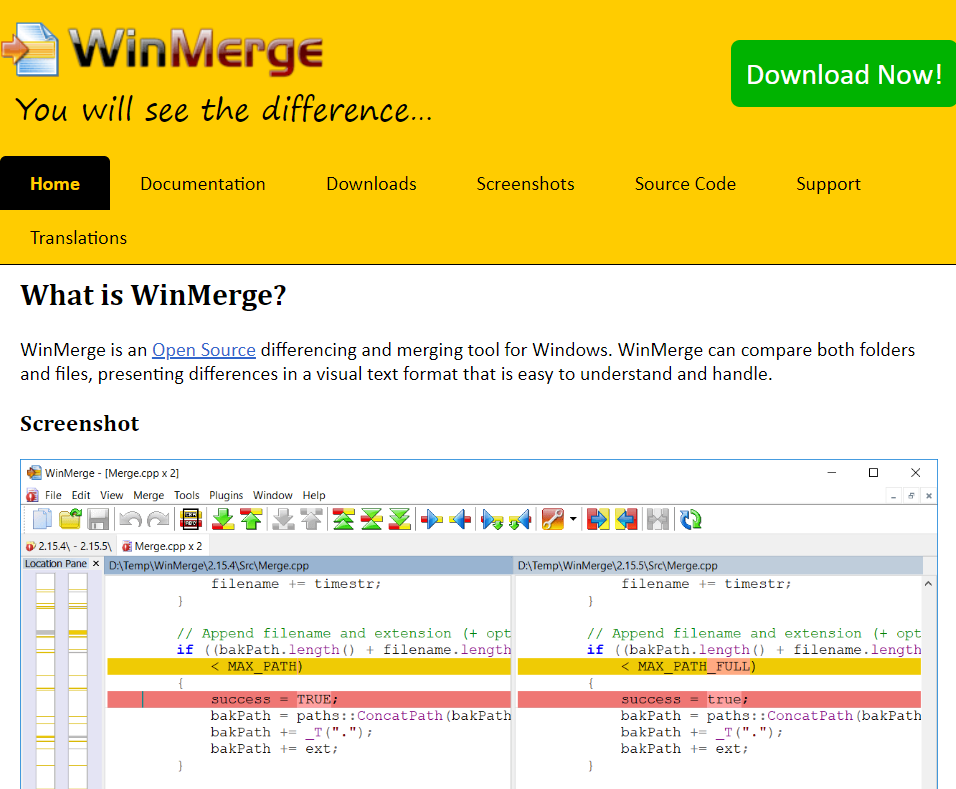
Task: Click the scrollbar up arrow in right pane
Action: point(928,584)
